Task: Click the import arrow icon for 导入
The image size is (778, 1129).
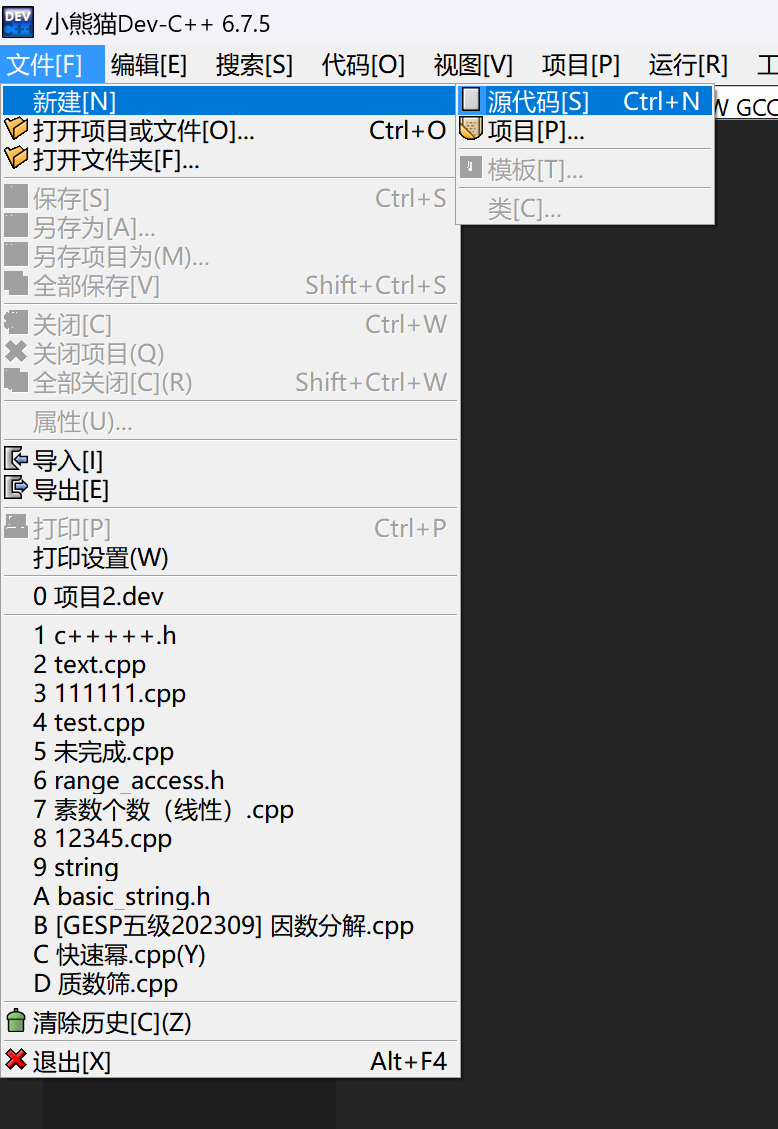Action: tap(16, 460)
